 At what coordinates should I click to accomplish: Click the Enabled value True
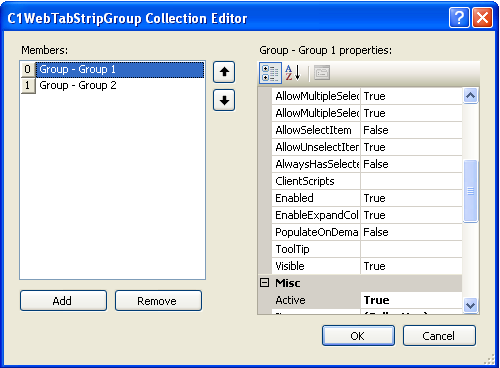point(411,198)
